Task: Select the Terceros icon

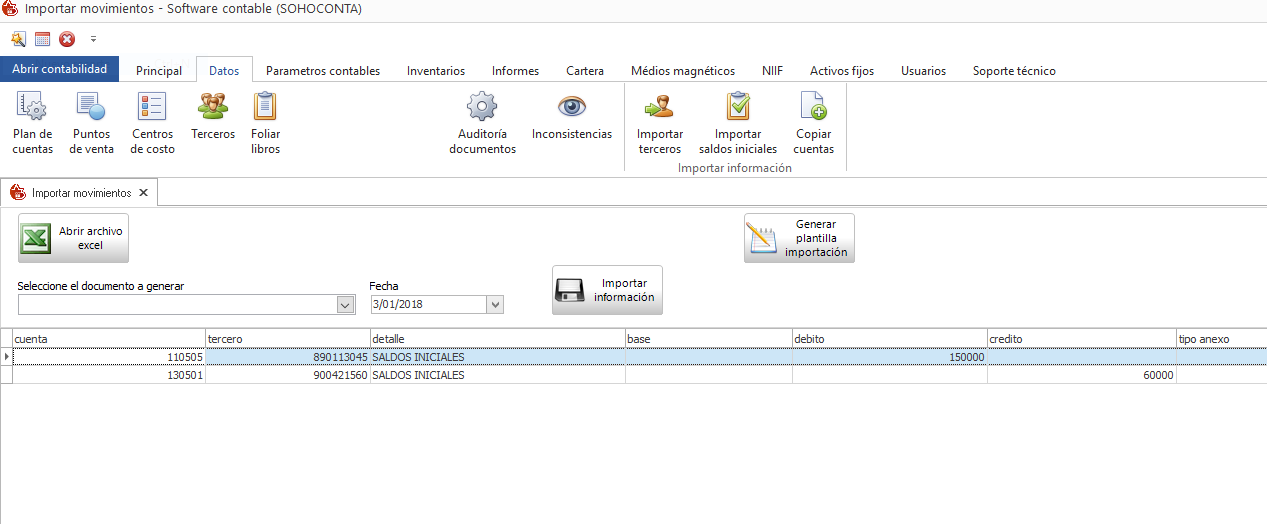Action: [x=213, y=115]
